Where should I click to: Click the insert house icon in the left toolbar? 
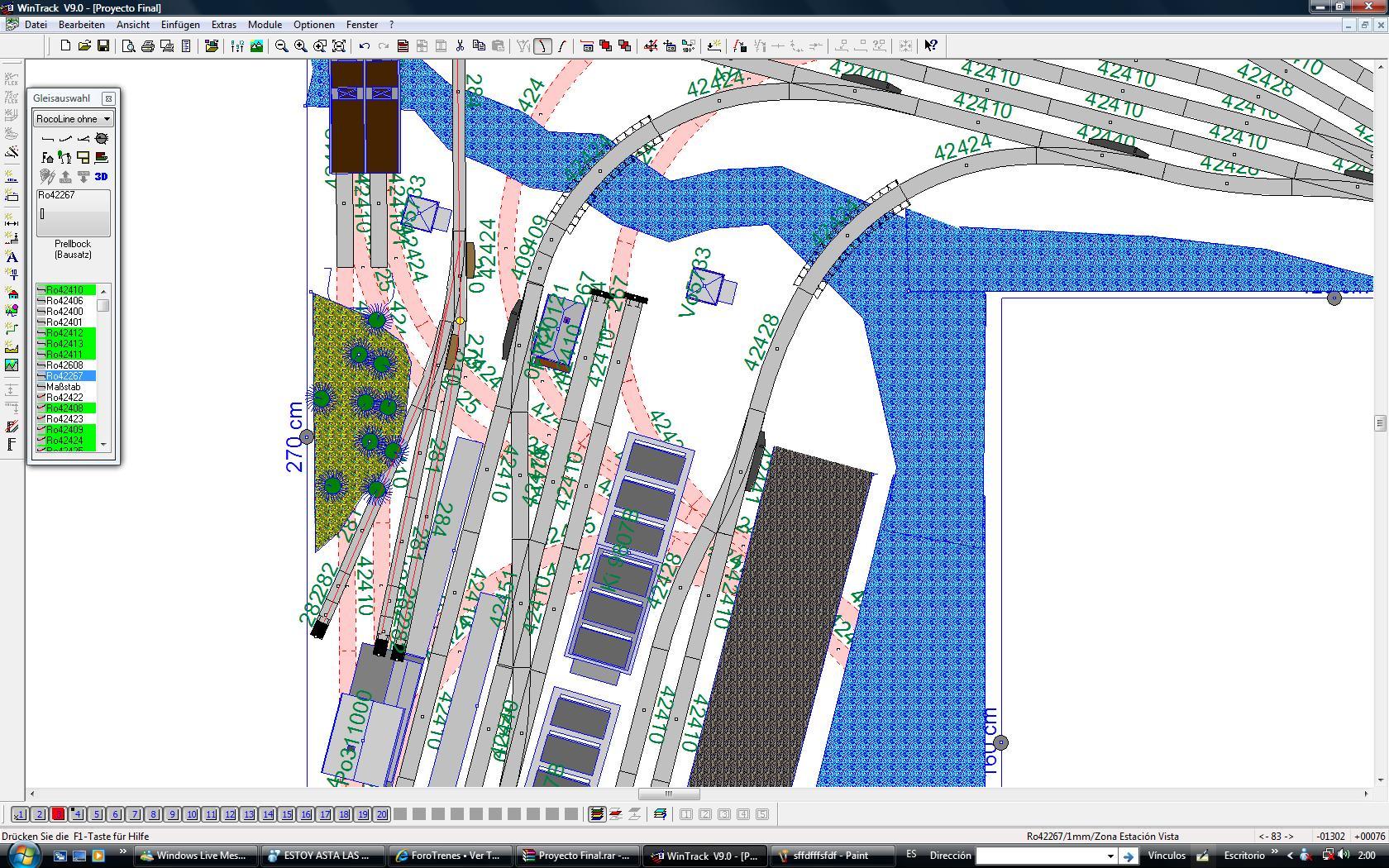12,293
